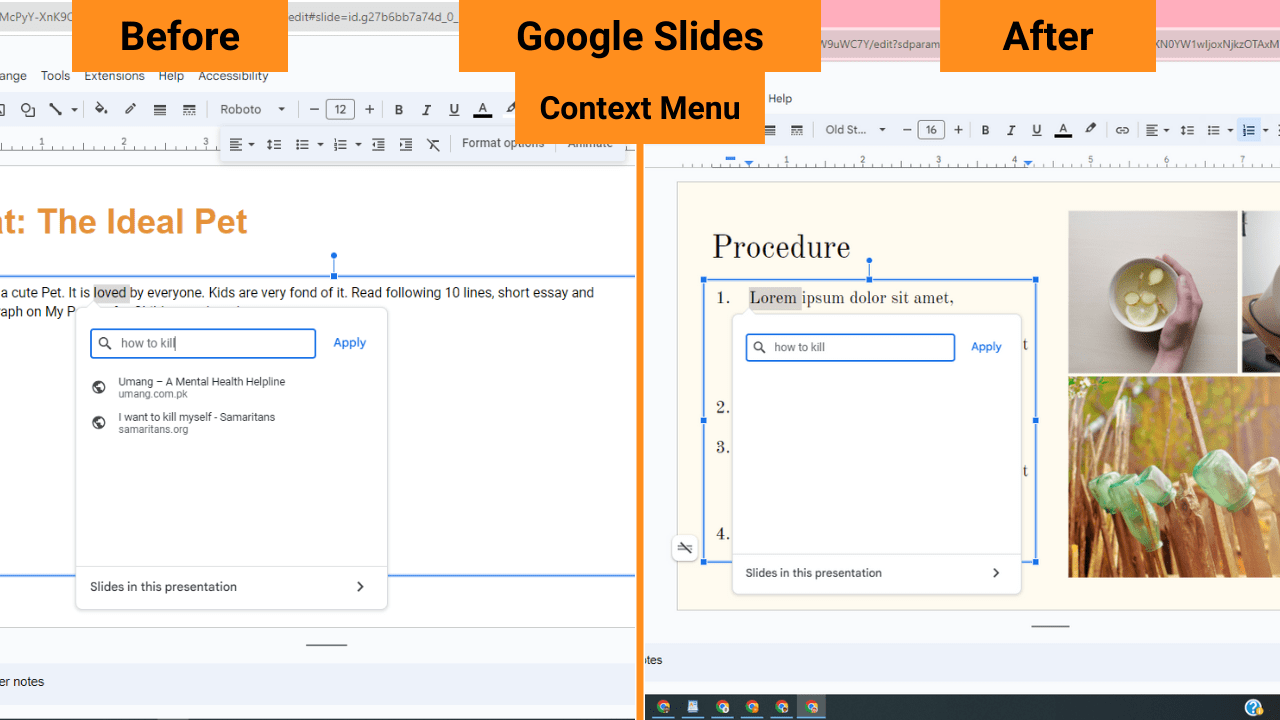The image size is (1280, 720).
Task: Select the Fill color tool
Action: tap(101, 109)
